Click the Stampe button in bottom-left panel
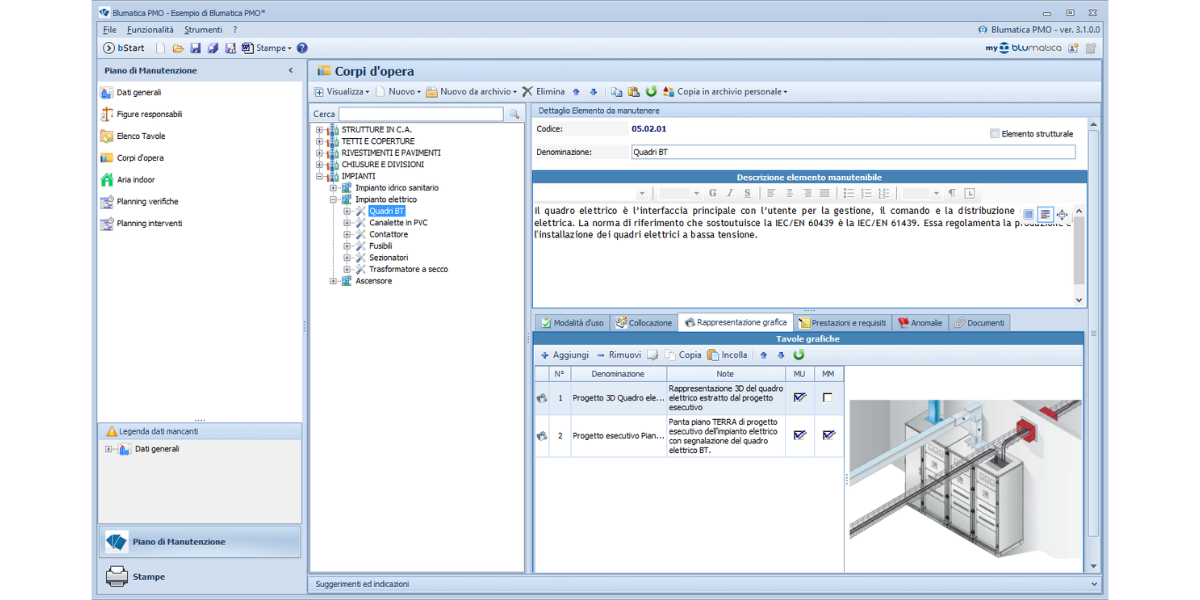 148,577
